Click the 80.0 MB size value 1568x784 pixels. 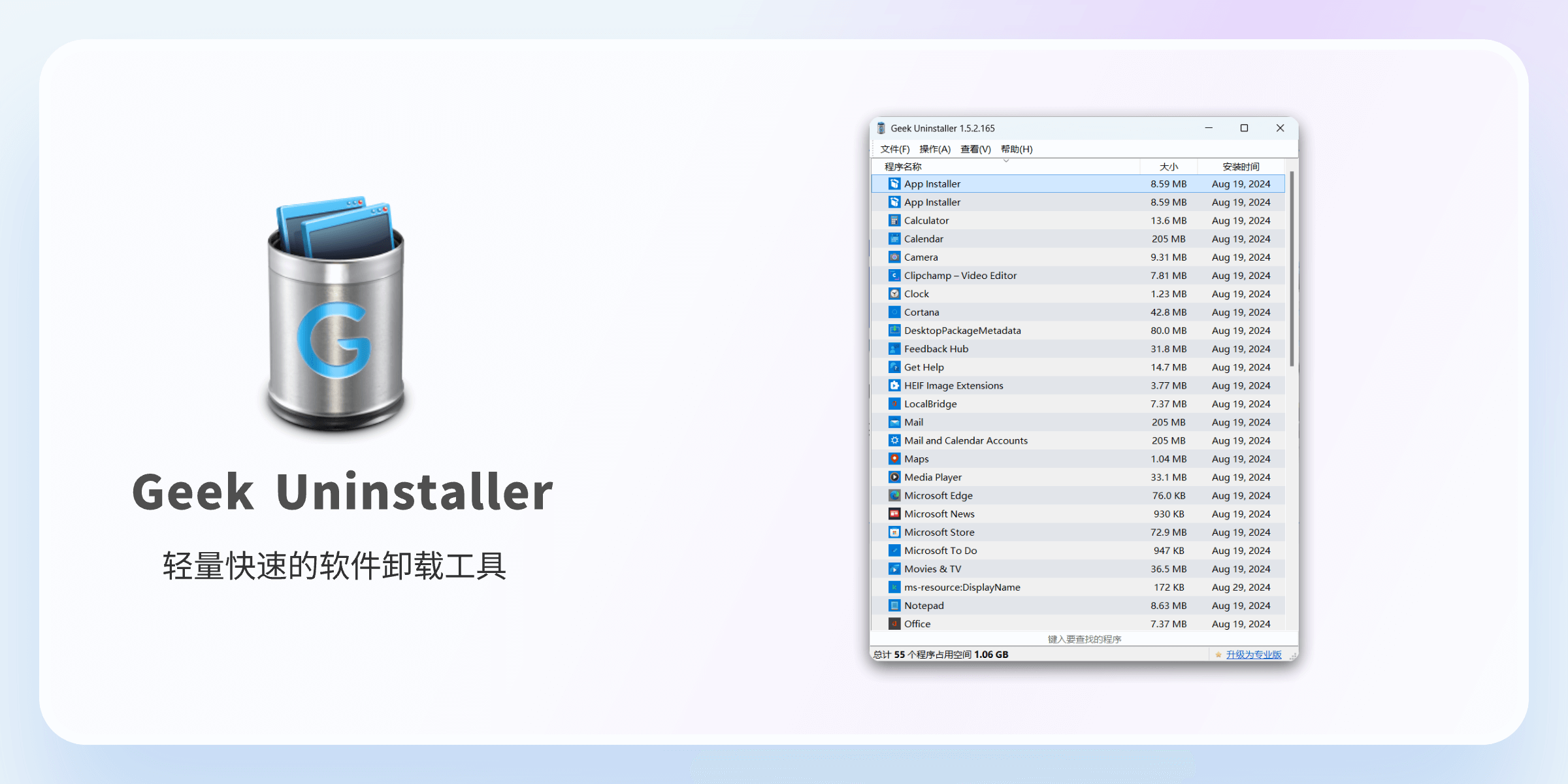1169,330
